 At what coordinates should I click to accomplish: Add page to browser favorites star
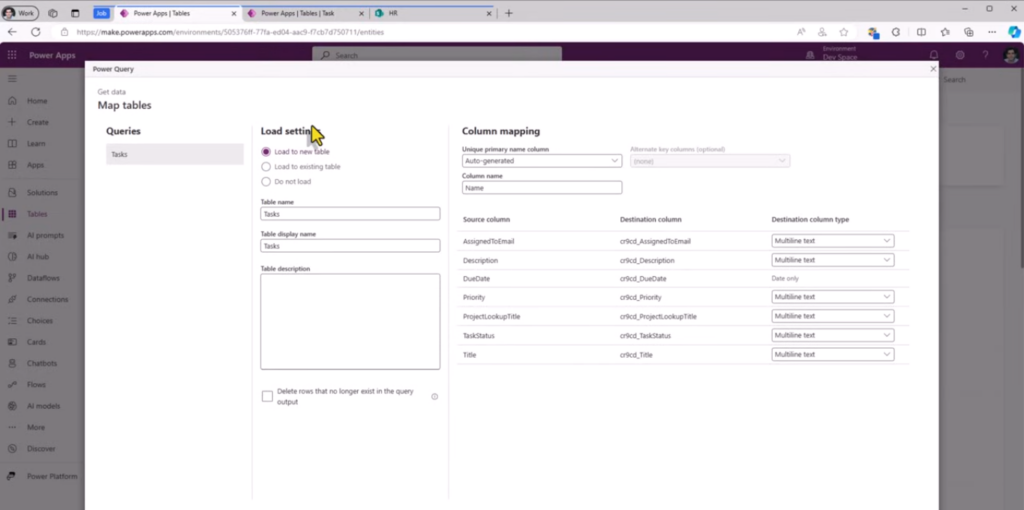tap(844, 32)
